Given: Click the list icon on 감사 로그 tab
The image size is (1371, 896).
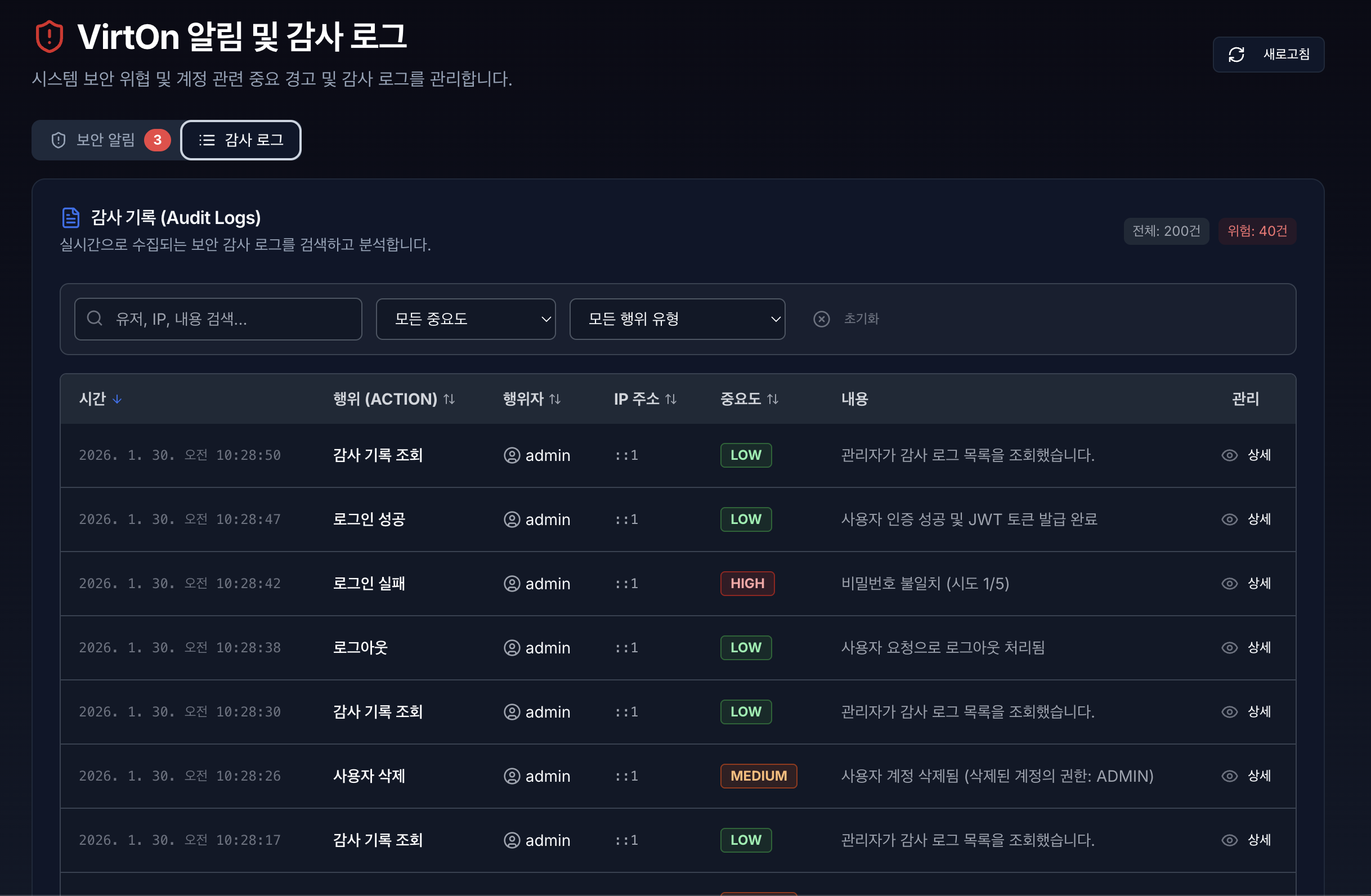Looking at the screenshot, I should tap(207, 140).
